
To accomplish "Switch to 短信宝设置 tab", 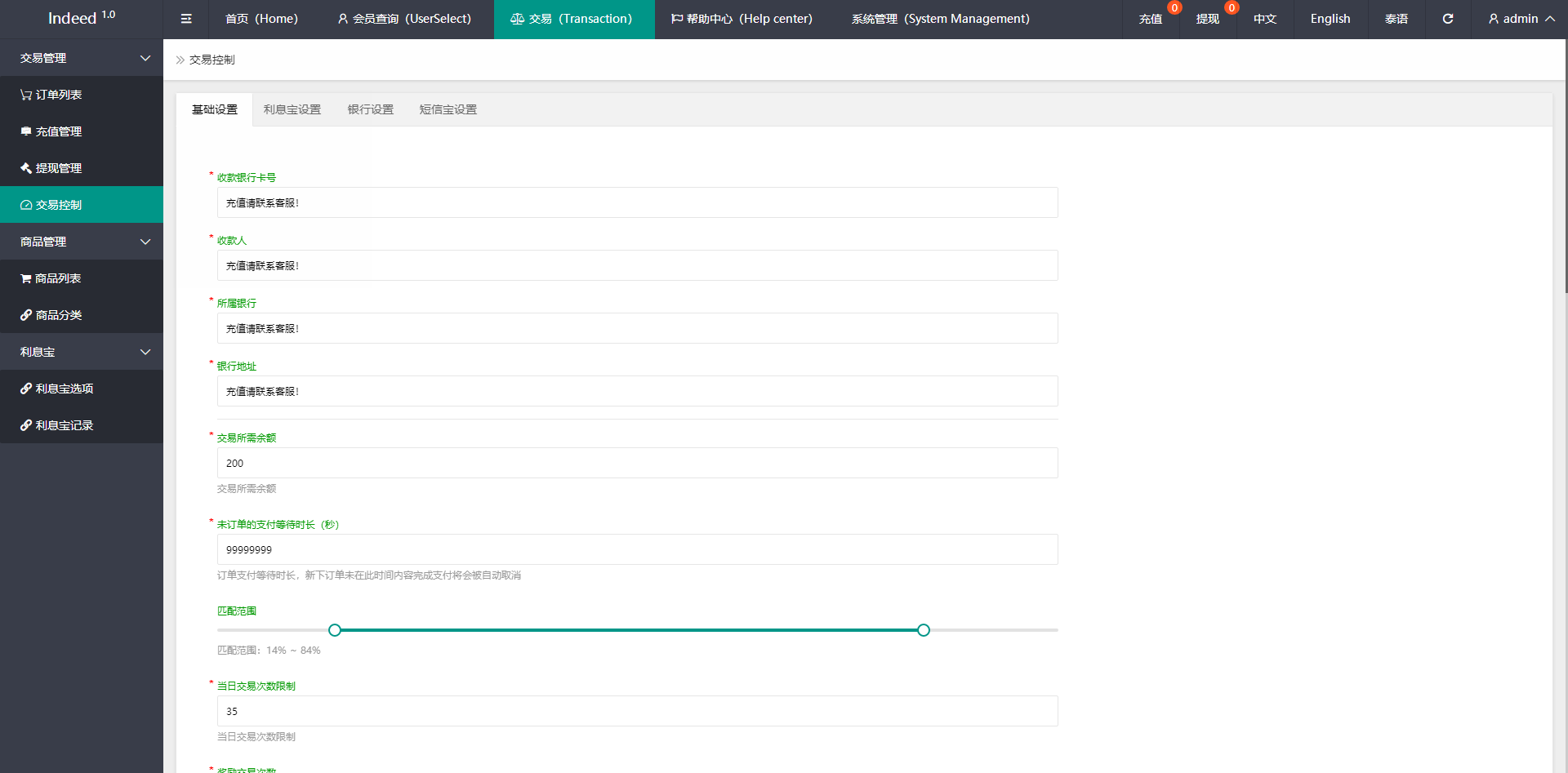I will click(x=448, y=109).
